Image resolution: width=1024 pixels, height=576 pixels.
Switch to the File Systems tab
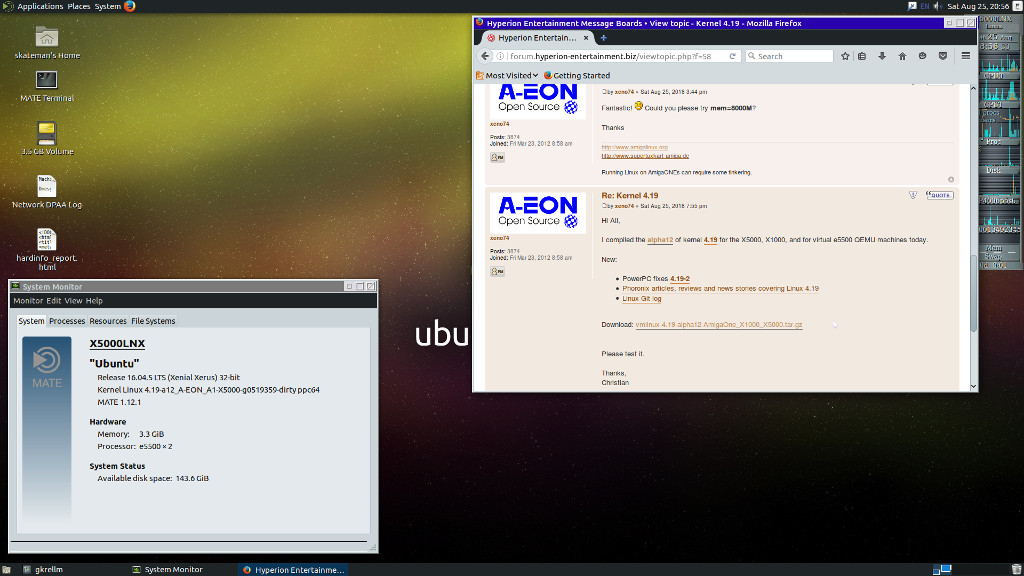[x=153, y=321]
